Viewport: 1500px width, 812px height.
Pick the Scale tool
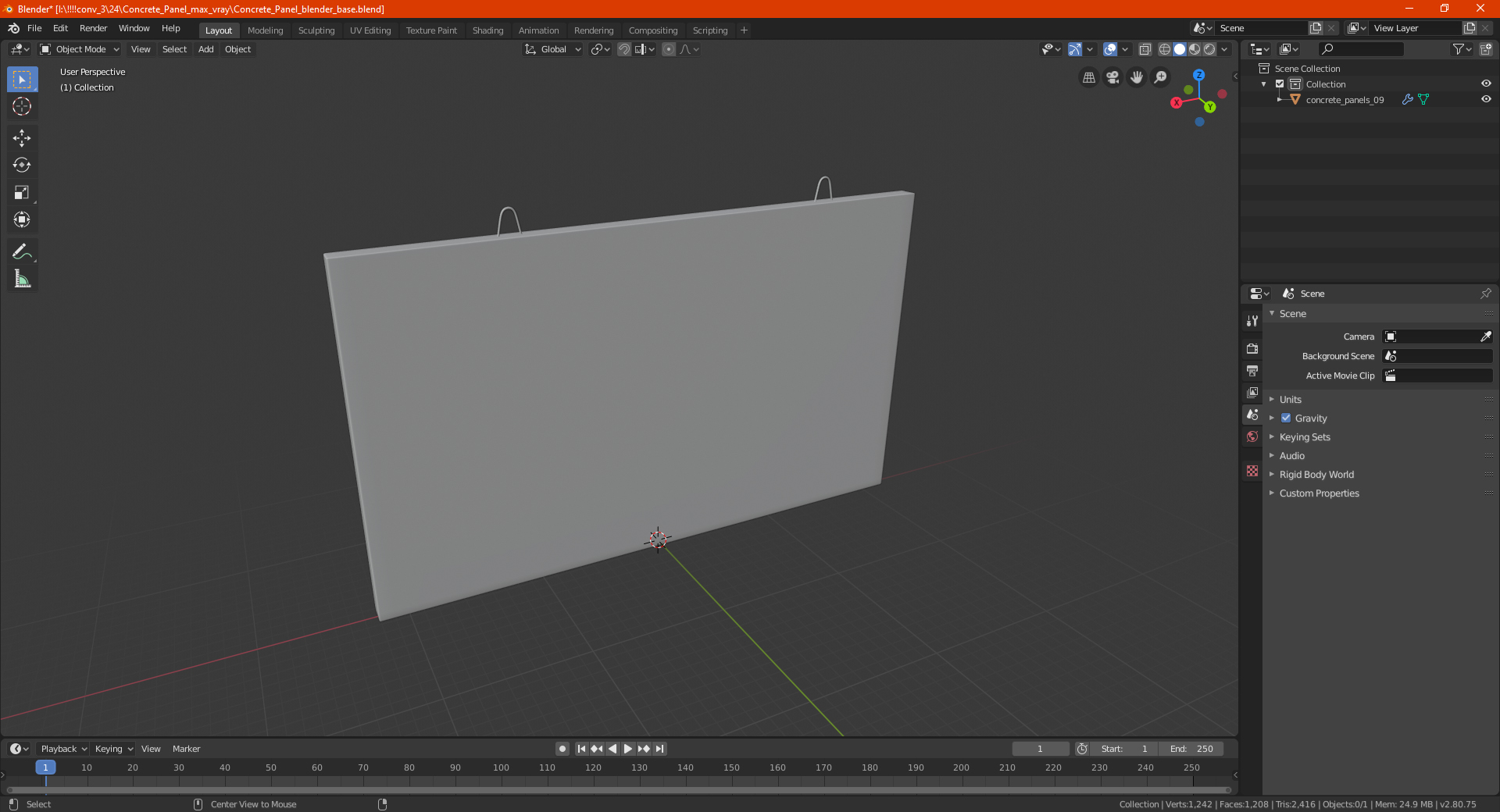tap(22, 192)
